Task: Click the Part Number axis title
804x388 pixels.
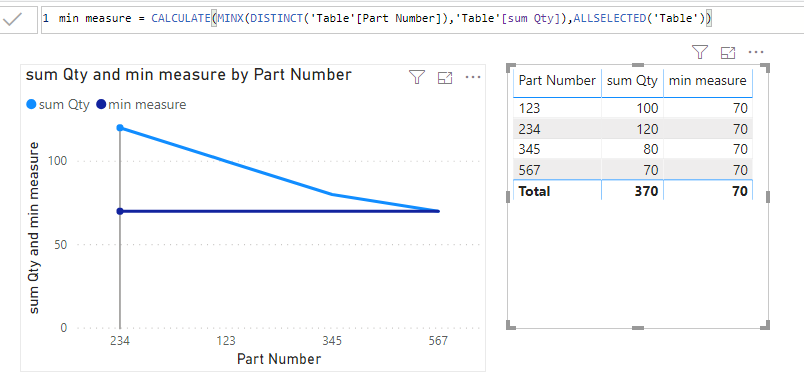Action: coord(279,359)
